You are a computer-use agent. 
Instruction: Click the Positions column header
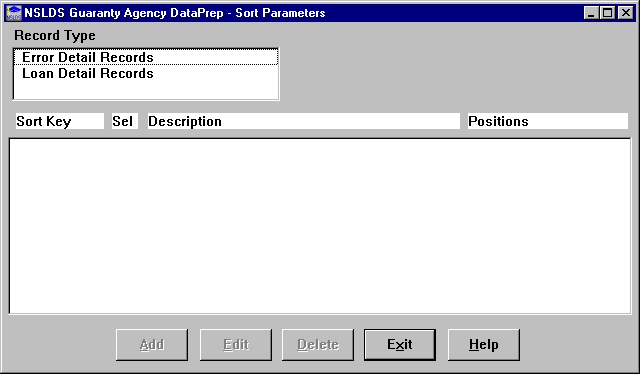[548, 121]
